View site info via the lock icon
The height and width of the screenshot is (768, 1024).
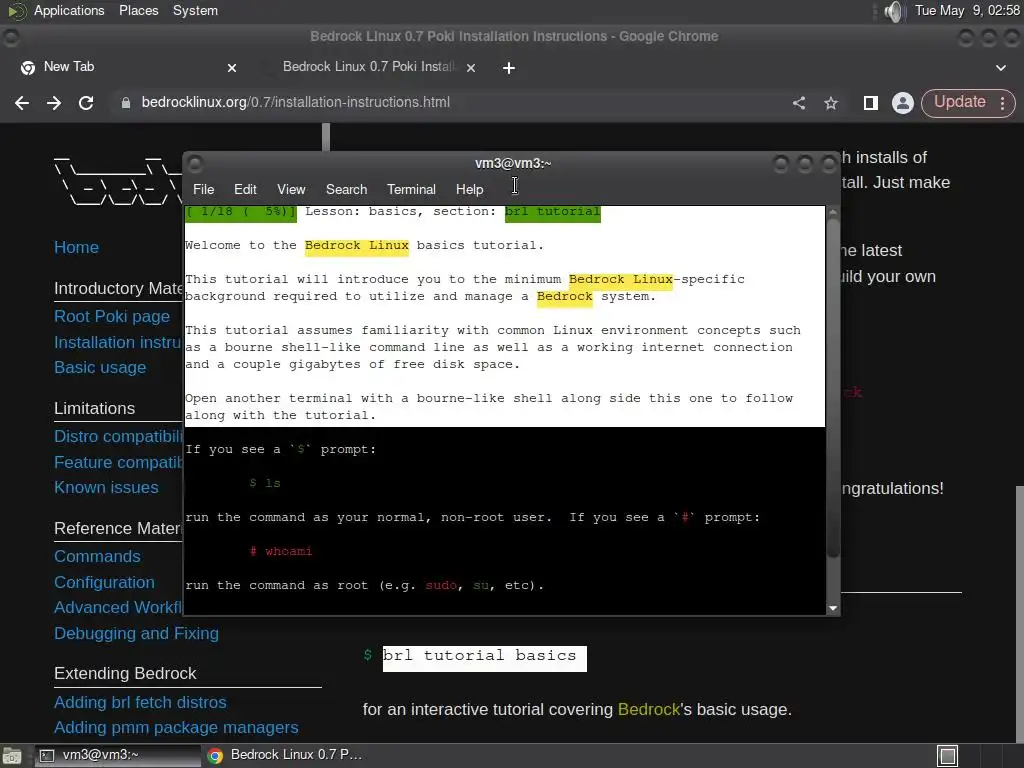tap(126, 103)
